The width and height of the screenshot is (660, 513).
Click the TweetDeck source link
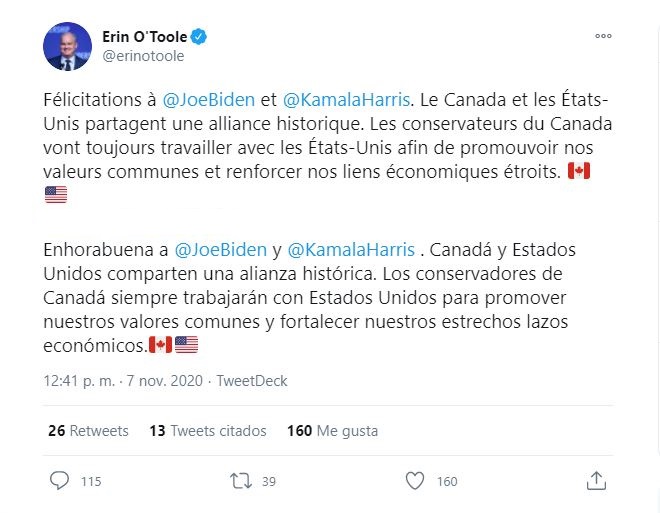coord(252,381)
